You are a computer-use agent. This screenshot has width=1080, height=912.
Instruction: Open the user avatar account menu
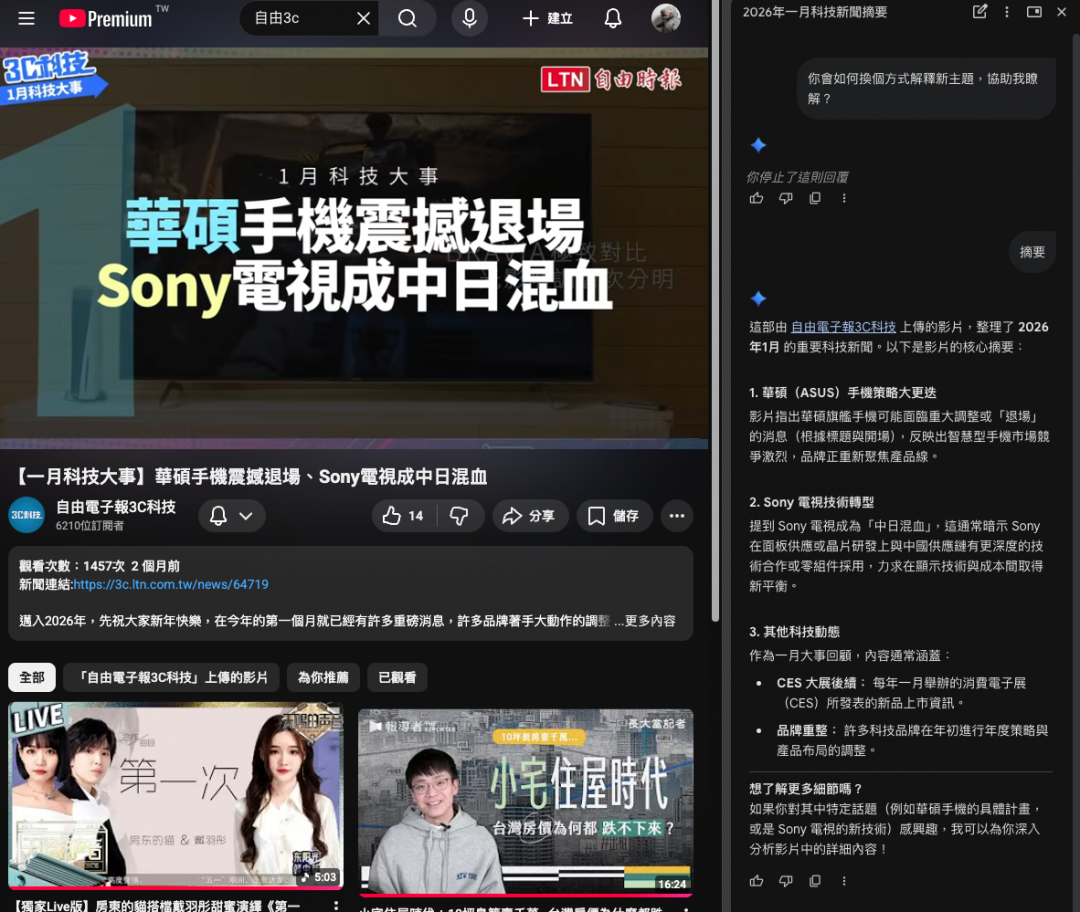pyautogui.click(x=665, y=18)
